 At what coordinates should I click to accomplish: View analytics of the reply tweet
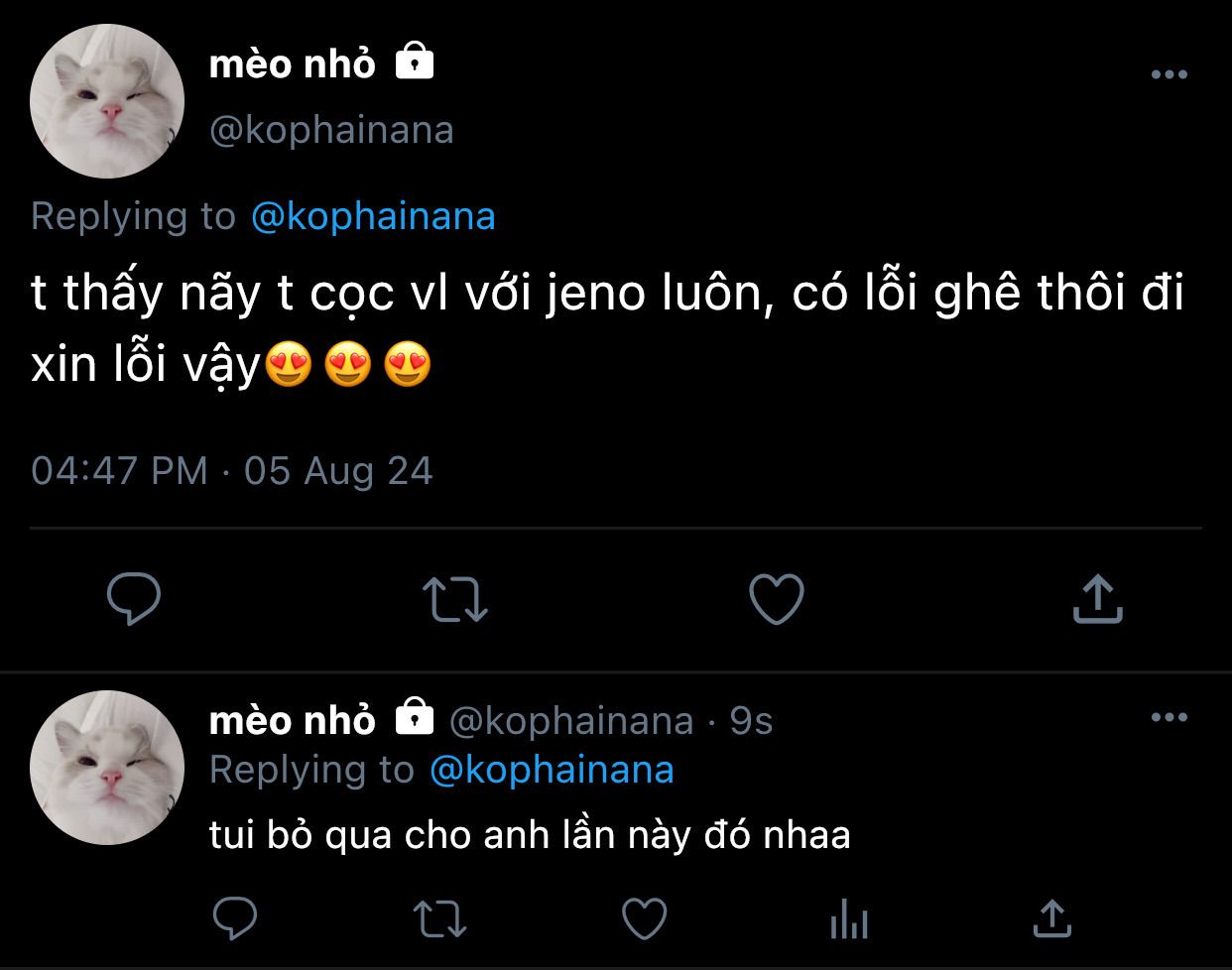[x=848, y=920]
